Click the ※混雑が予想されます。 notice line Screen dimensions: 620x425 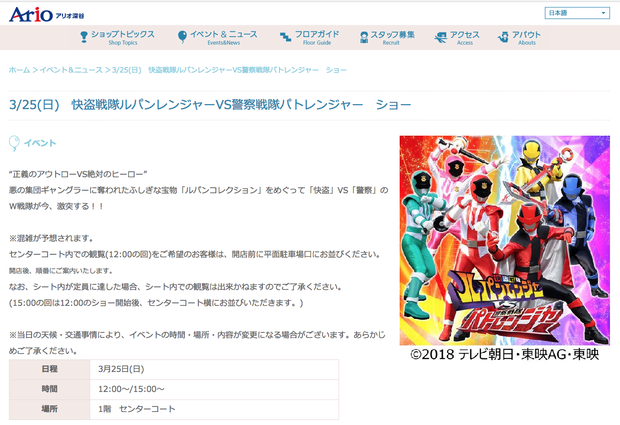[x=51, y=238]
